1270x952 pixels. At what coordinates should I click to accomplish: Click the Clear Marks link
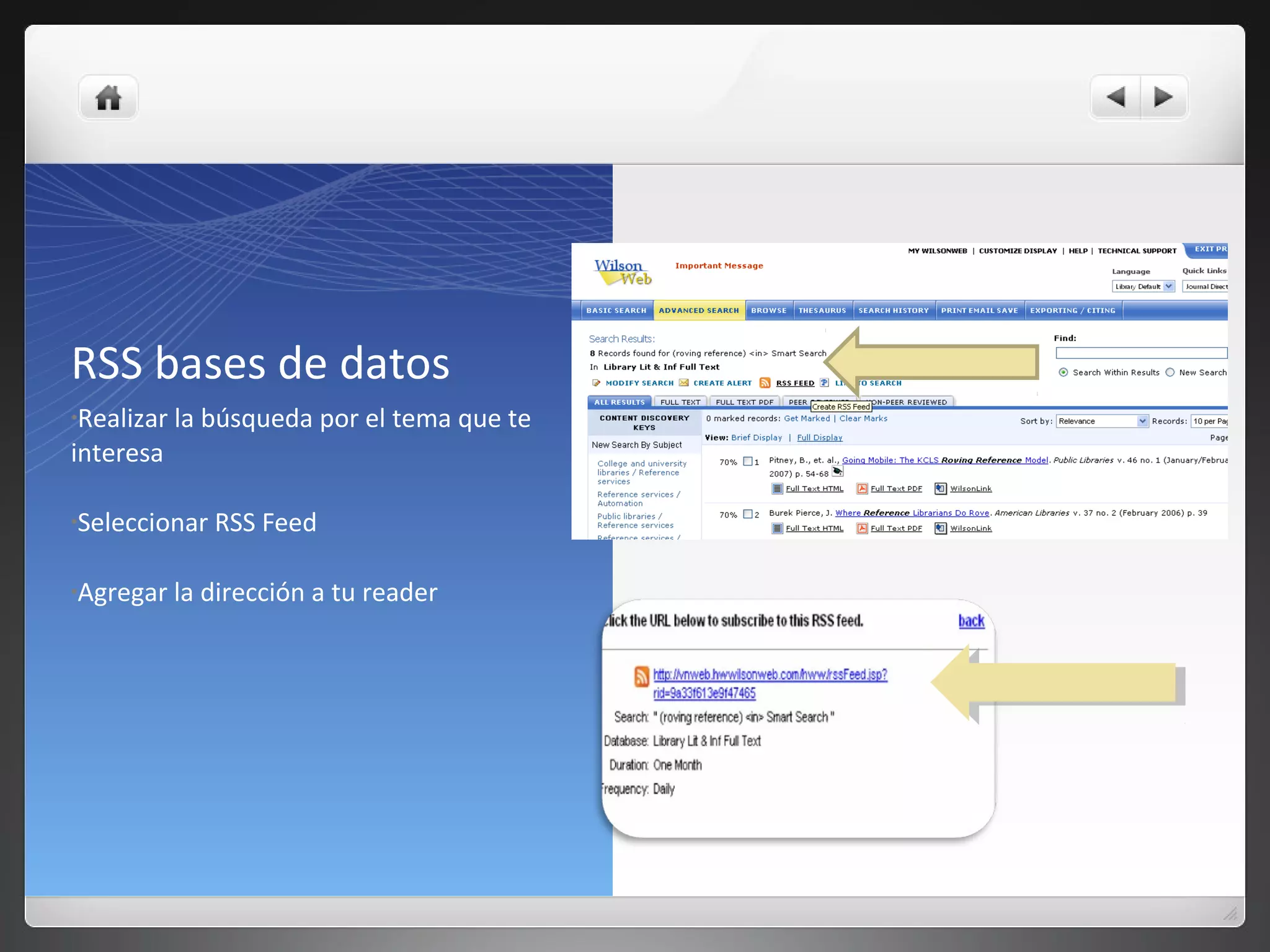863,418
